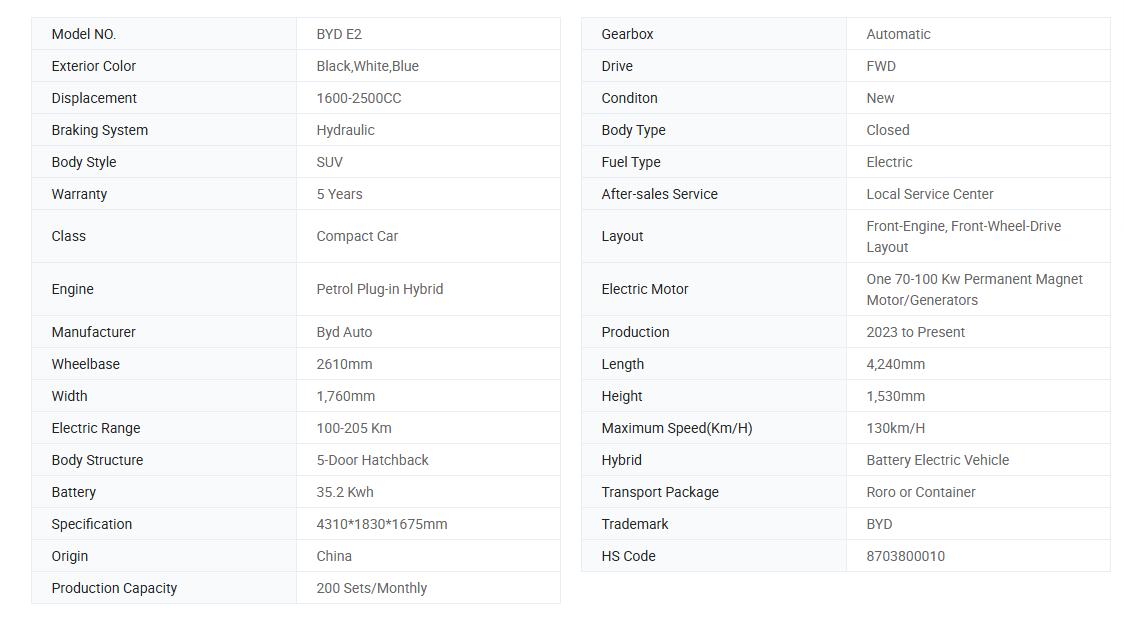The width and height of the screenshot is (1124, 617).
Task: Select the 2023 to Present production value
Action: point(915,332)
